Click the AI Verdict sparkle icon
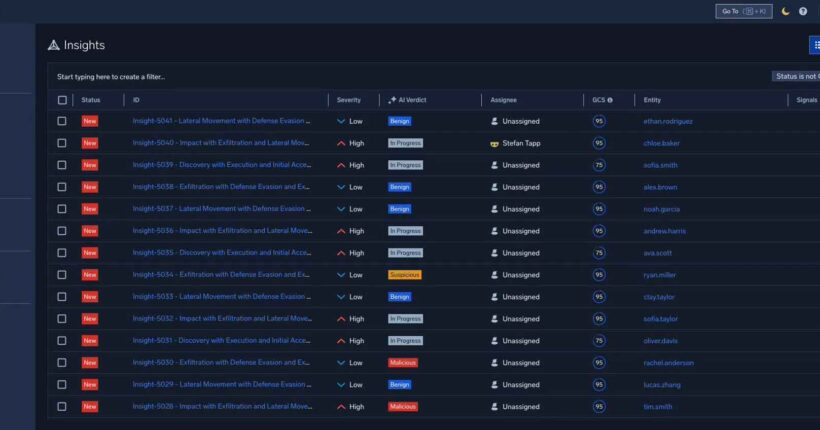The width and height of the screenshot is (820, 430). [392, 100]
